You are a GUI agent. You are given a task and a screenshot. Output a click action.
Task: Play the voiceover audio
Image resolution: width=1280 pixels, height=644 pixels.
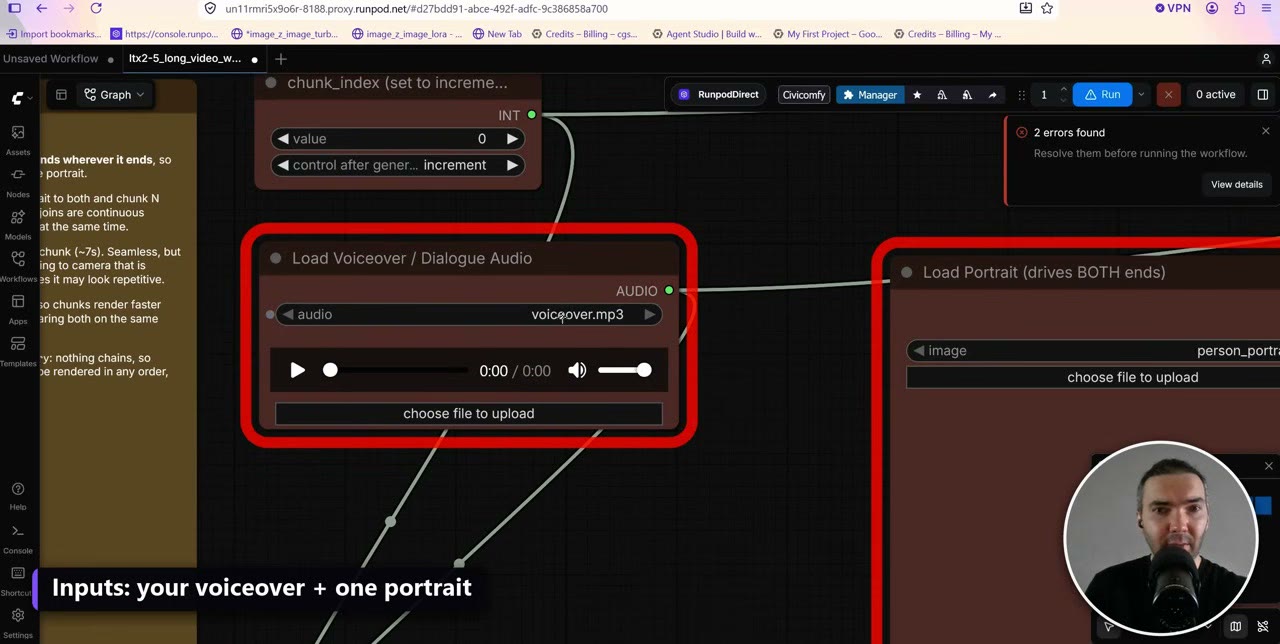[x=297, y=371]
